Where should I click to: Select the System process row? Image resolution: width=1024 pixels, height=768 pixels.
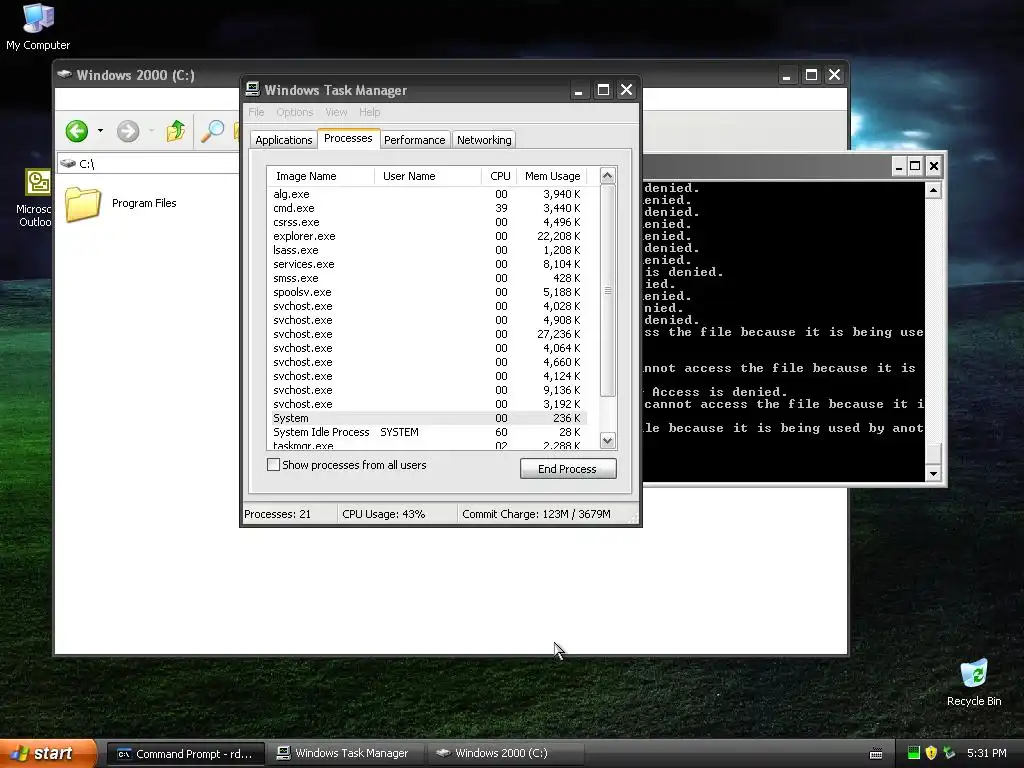point(428,418)
